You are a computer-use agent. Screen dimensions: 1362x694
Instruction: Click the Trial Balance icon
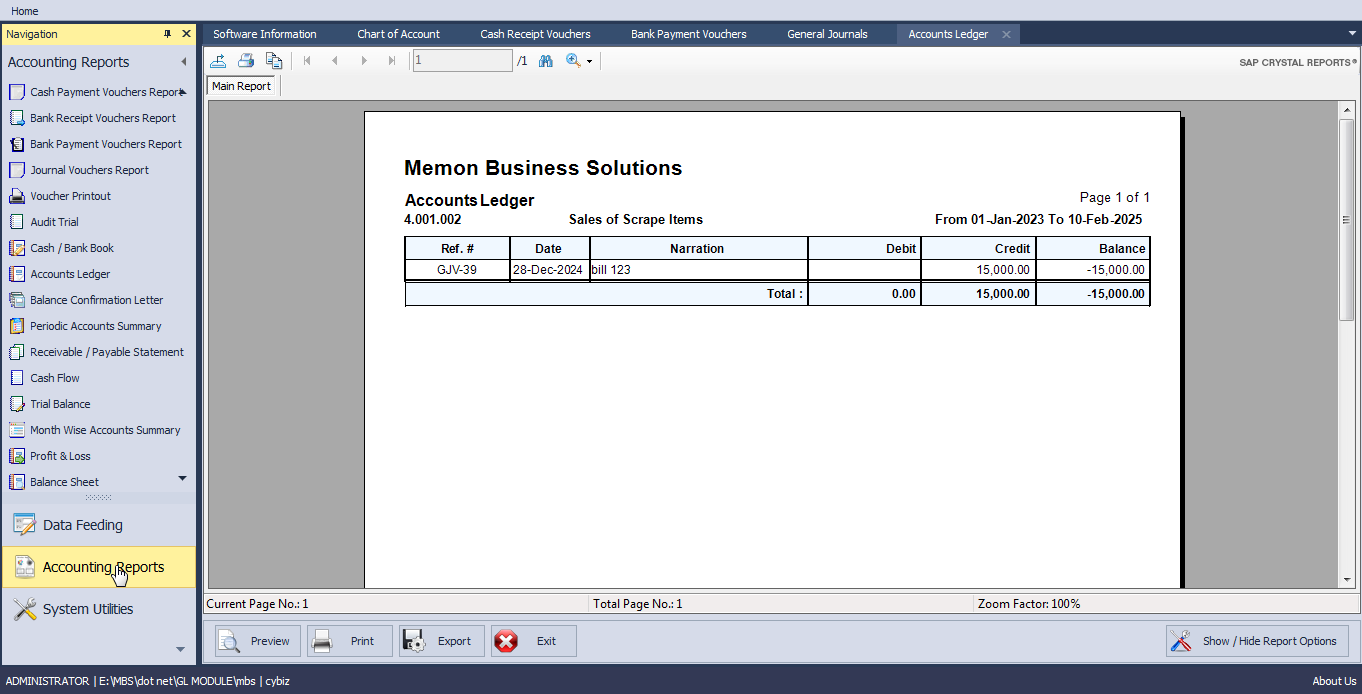point(16,404)
